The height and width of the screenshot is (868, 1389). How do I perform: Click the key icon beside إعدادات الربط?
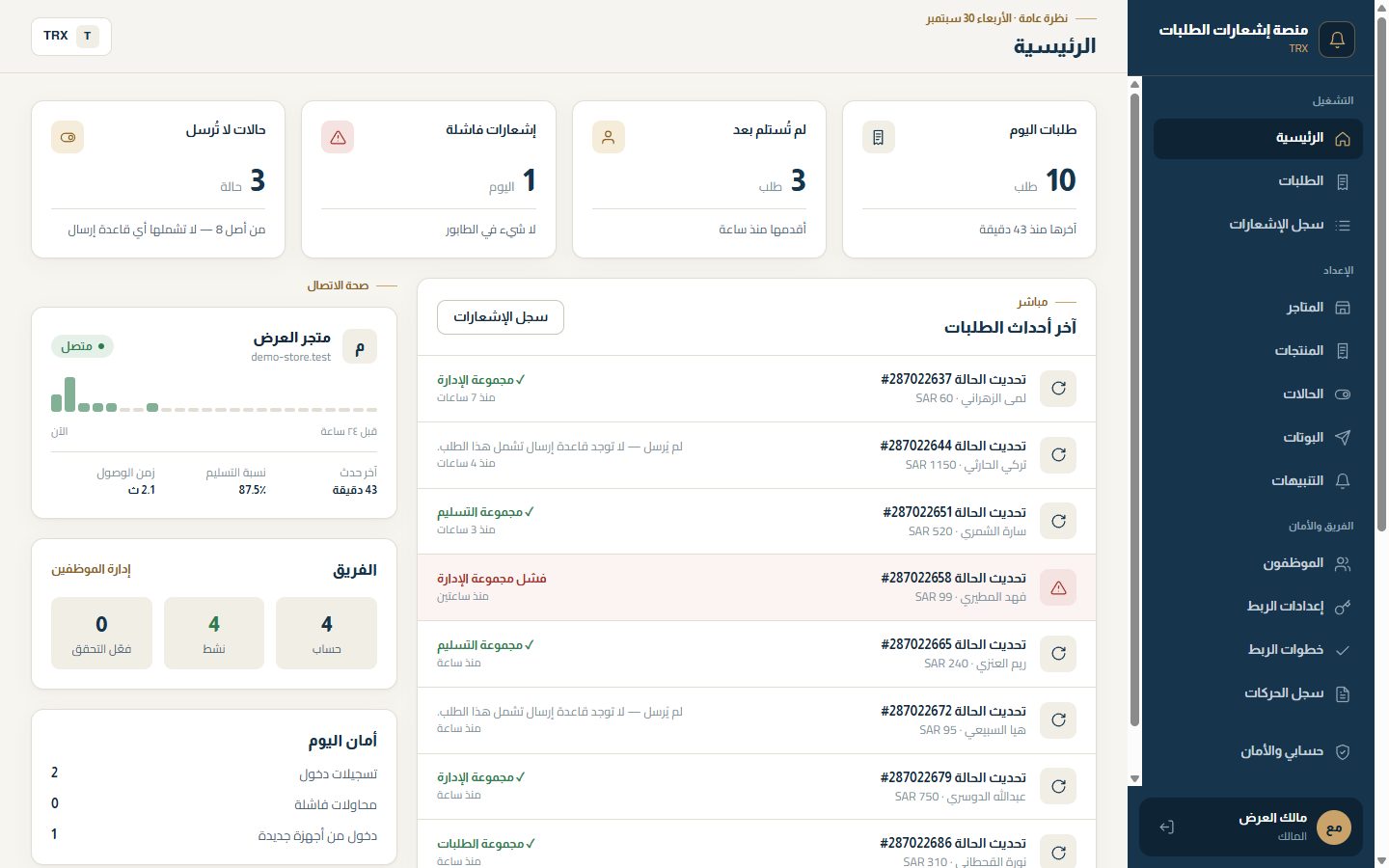click(x=1342, y=607)
